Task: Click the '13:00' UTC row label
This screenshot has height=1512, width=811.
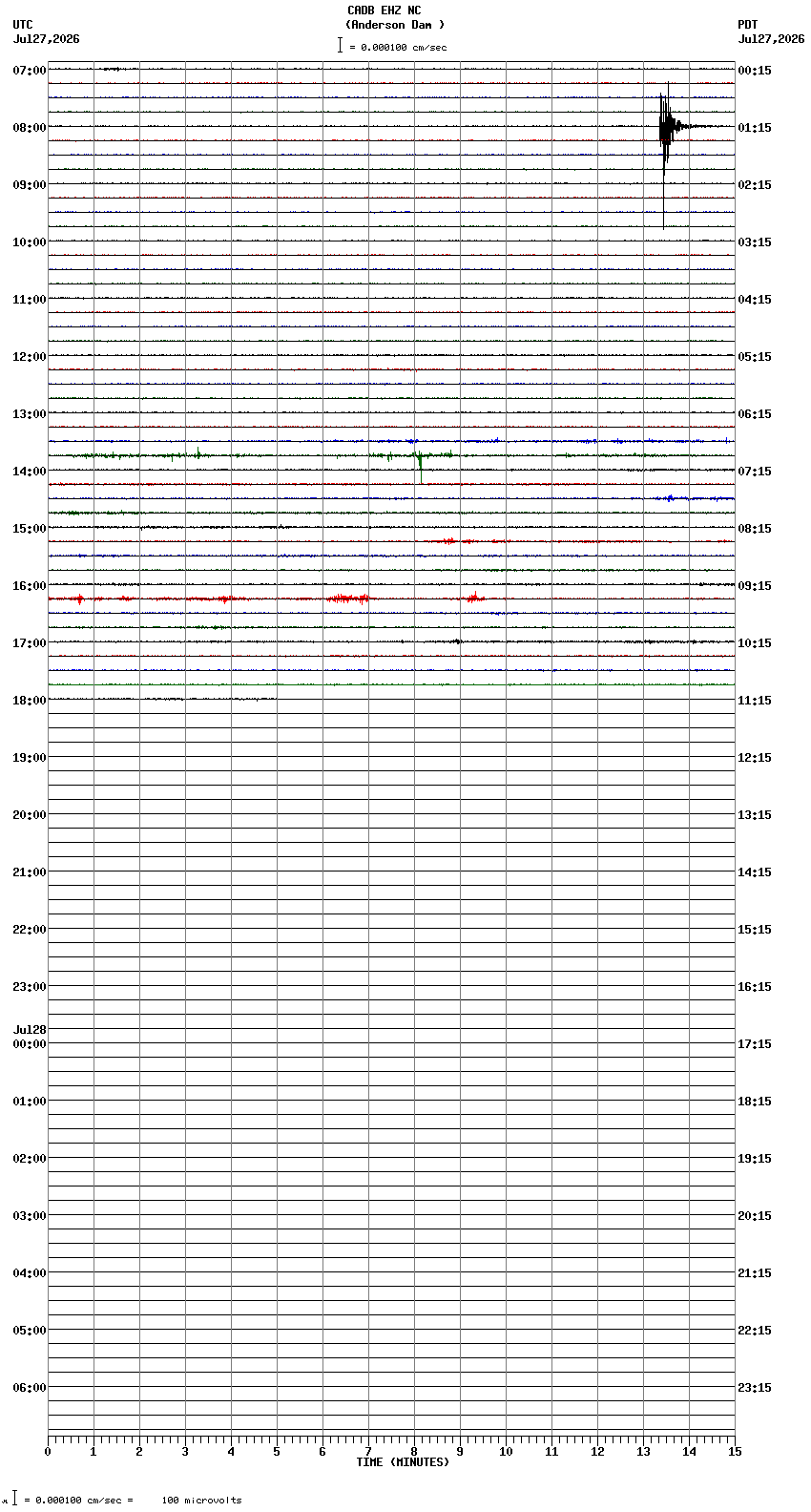Action: (30, 414)
